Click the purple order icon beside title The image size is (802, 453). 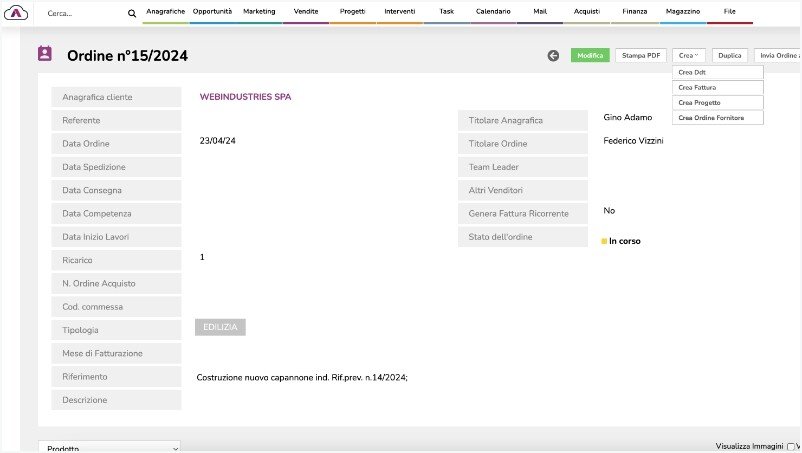pos(45,55)
